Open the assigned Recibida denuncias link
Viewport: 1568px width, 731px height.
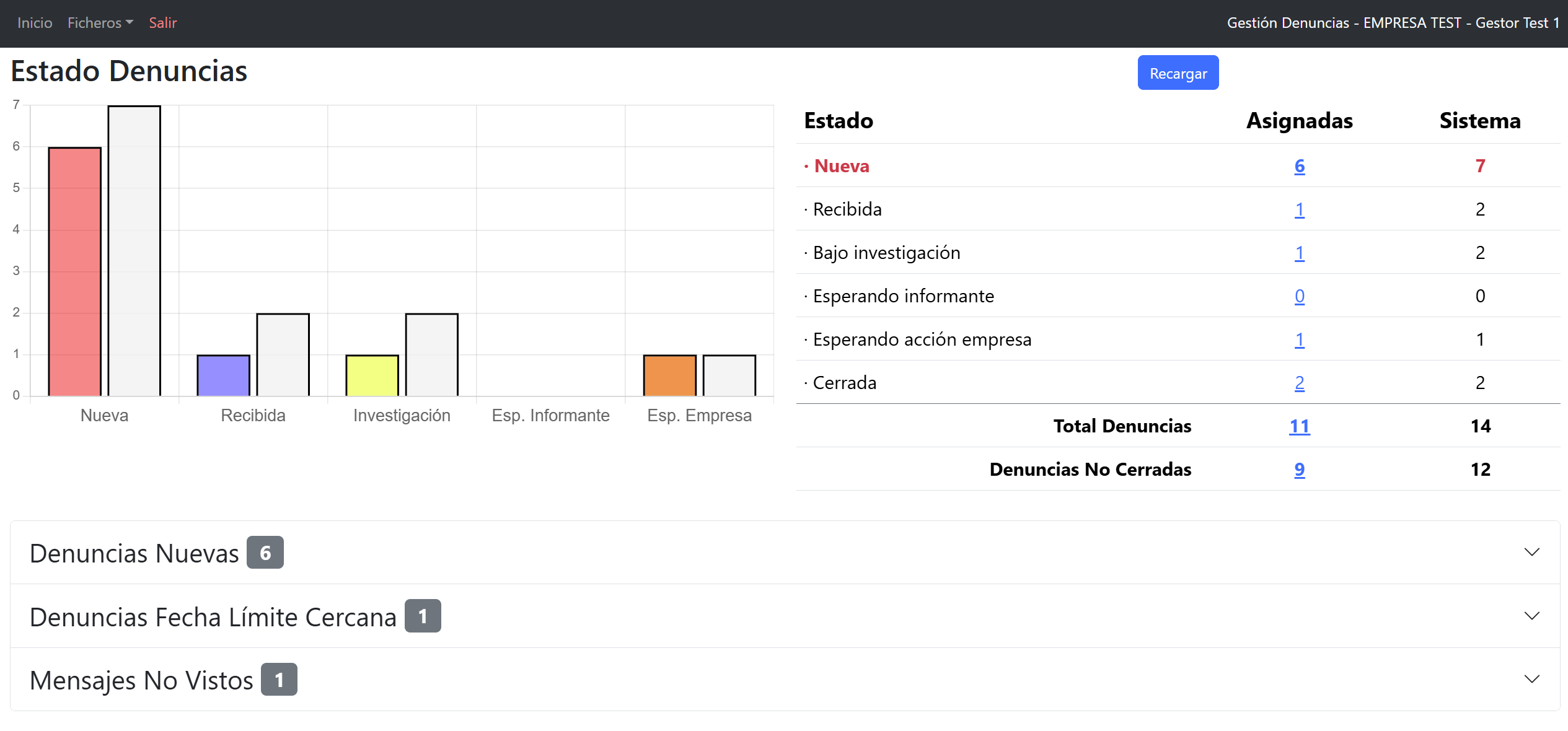1298,209
